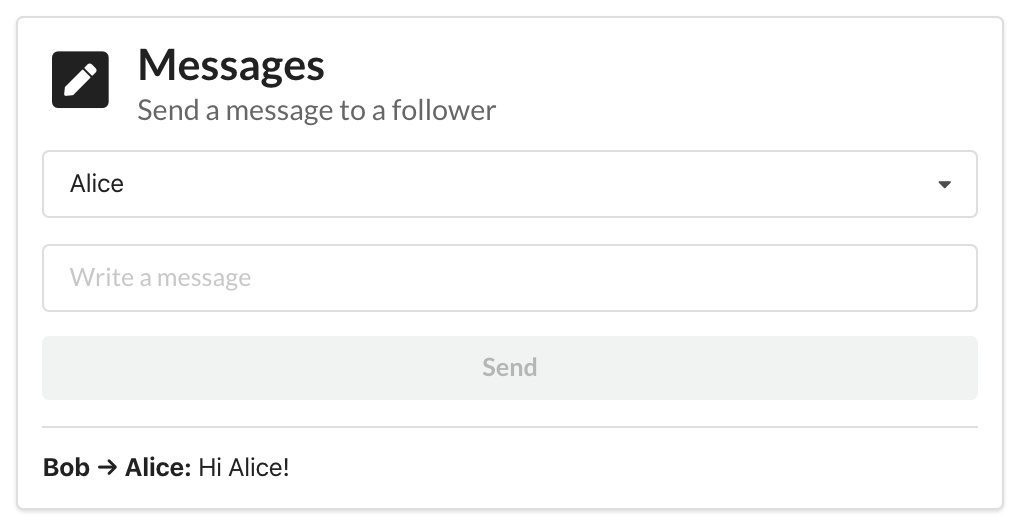This screenshot has height=532, width=1024.
Task: Click the Messages heading
Action: (231, 66)
